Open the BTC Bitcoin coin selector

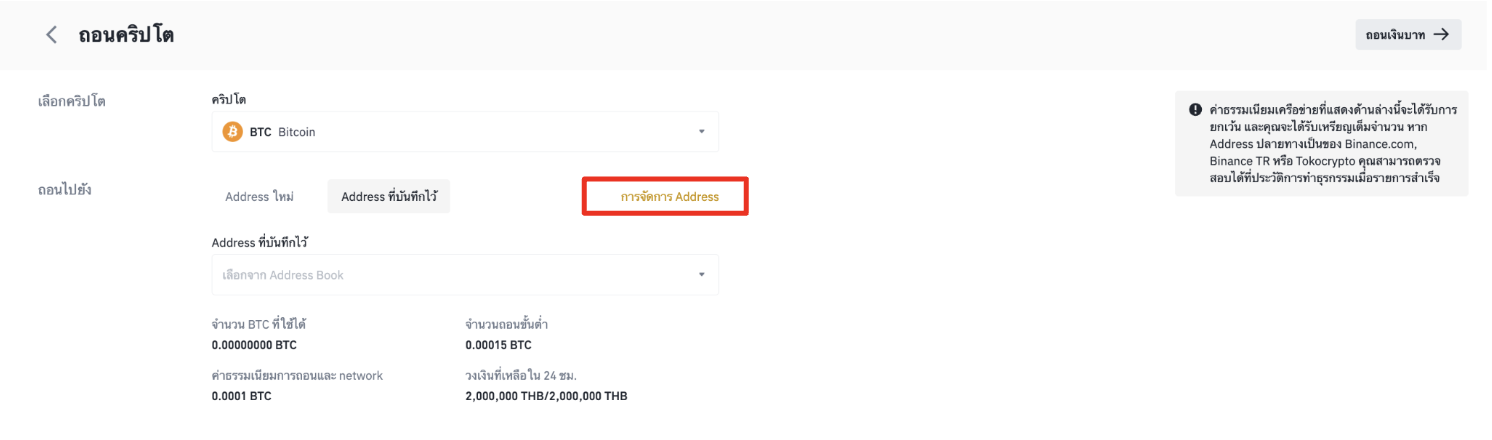coord(464,131)
